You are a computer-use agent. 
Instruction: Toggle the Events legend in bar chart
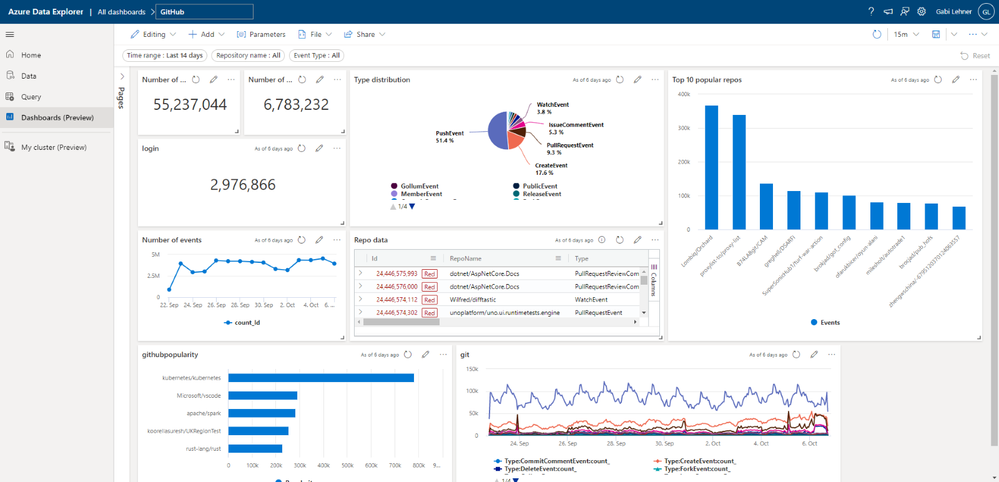point(824,323)
